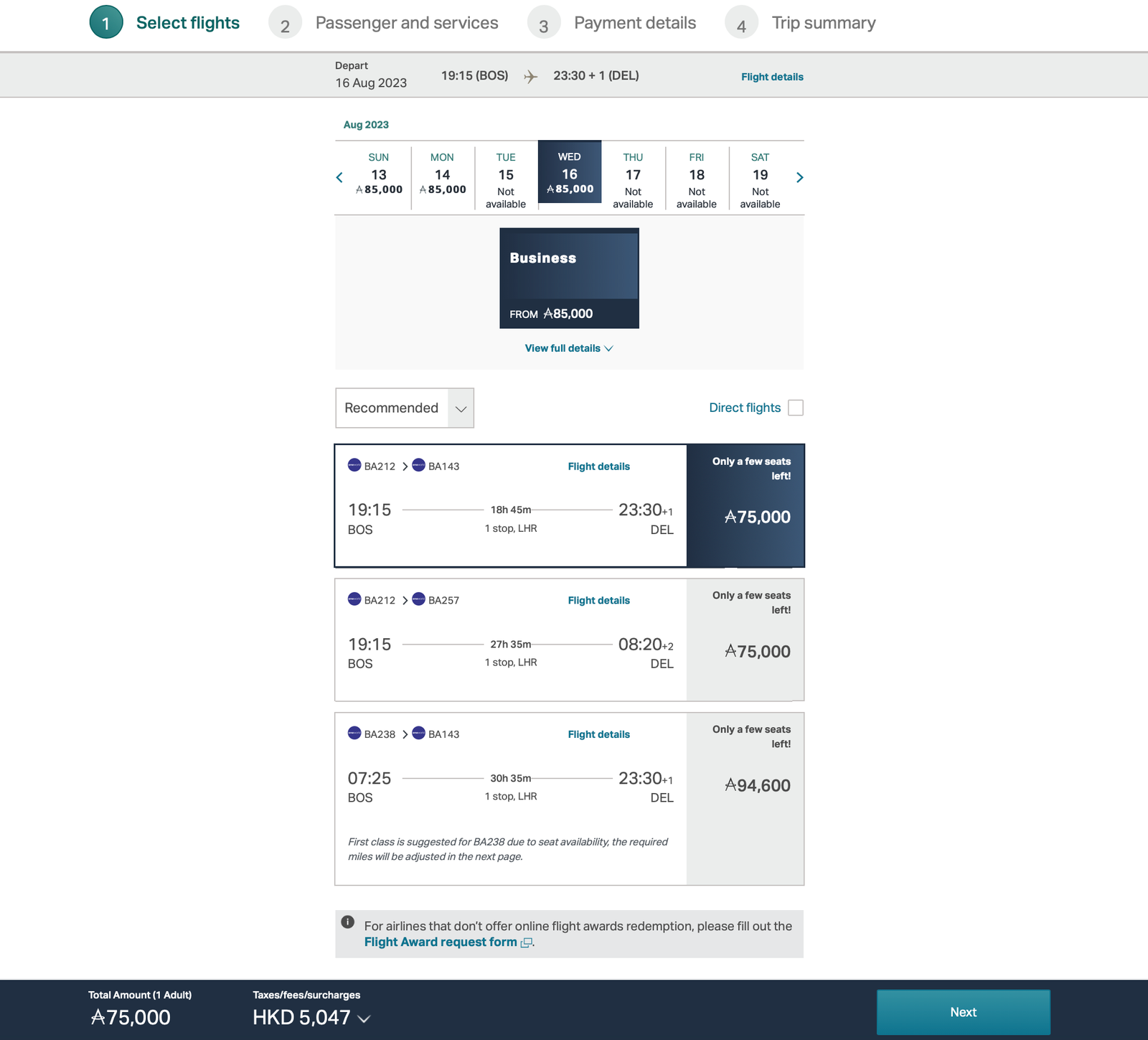
Task: Click the BA257 airline logo icon
Action: click(x=419, y=599)
